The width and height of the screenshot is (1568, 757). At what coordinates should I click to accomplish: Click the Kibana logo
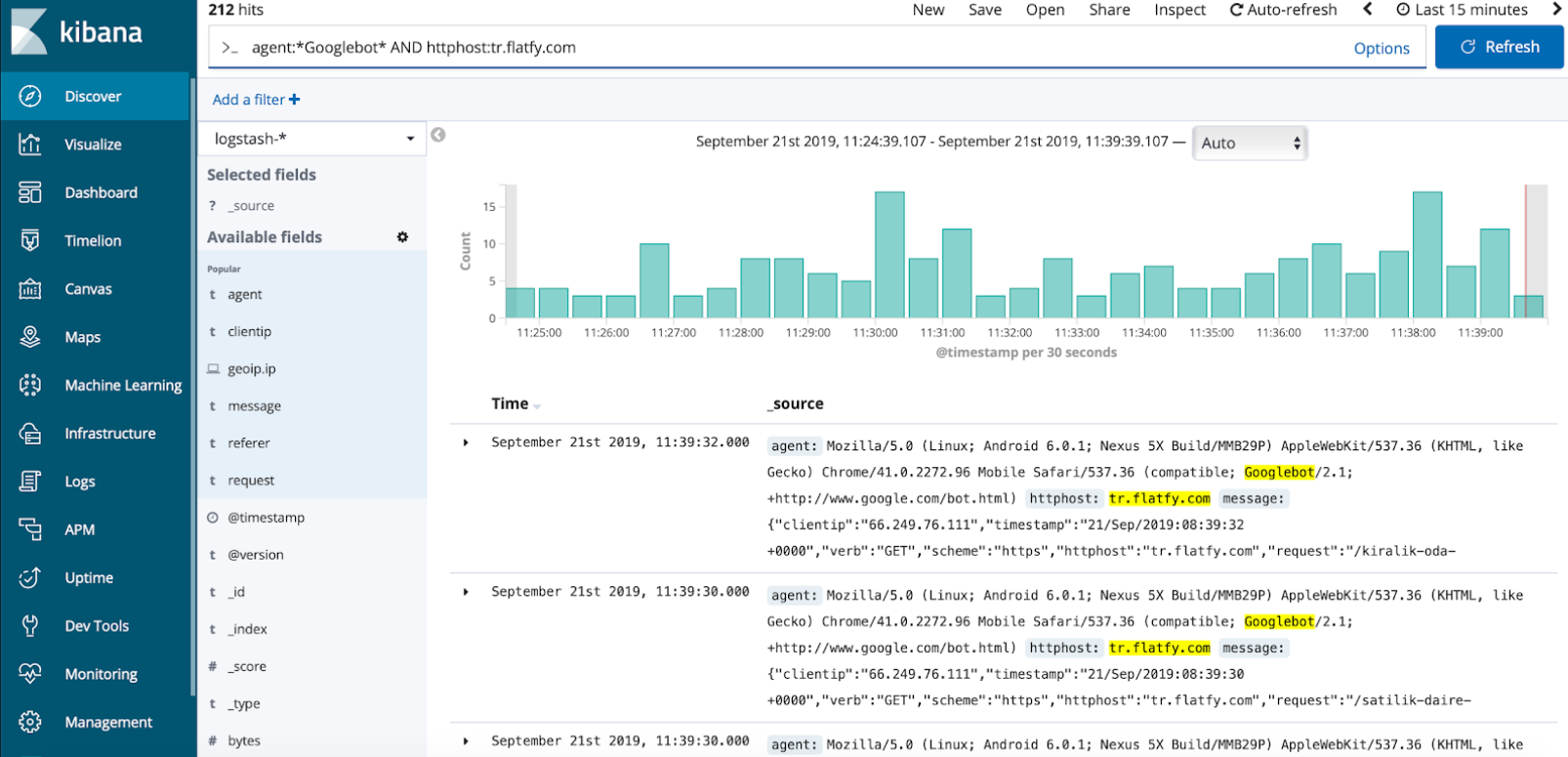coord(78,32)
